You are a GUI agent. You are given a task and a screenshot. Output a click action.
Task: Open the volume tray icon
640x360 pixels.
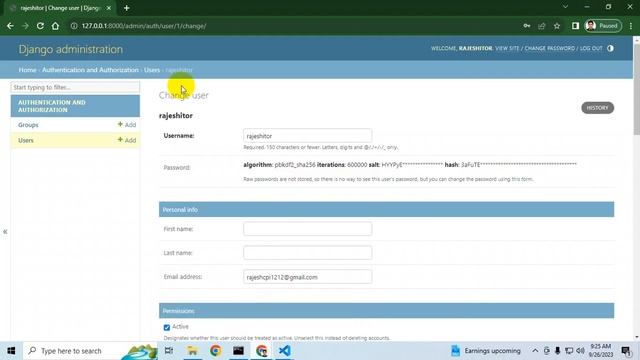(580, 351)
